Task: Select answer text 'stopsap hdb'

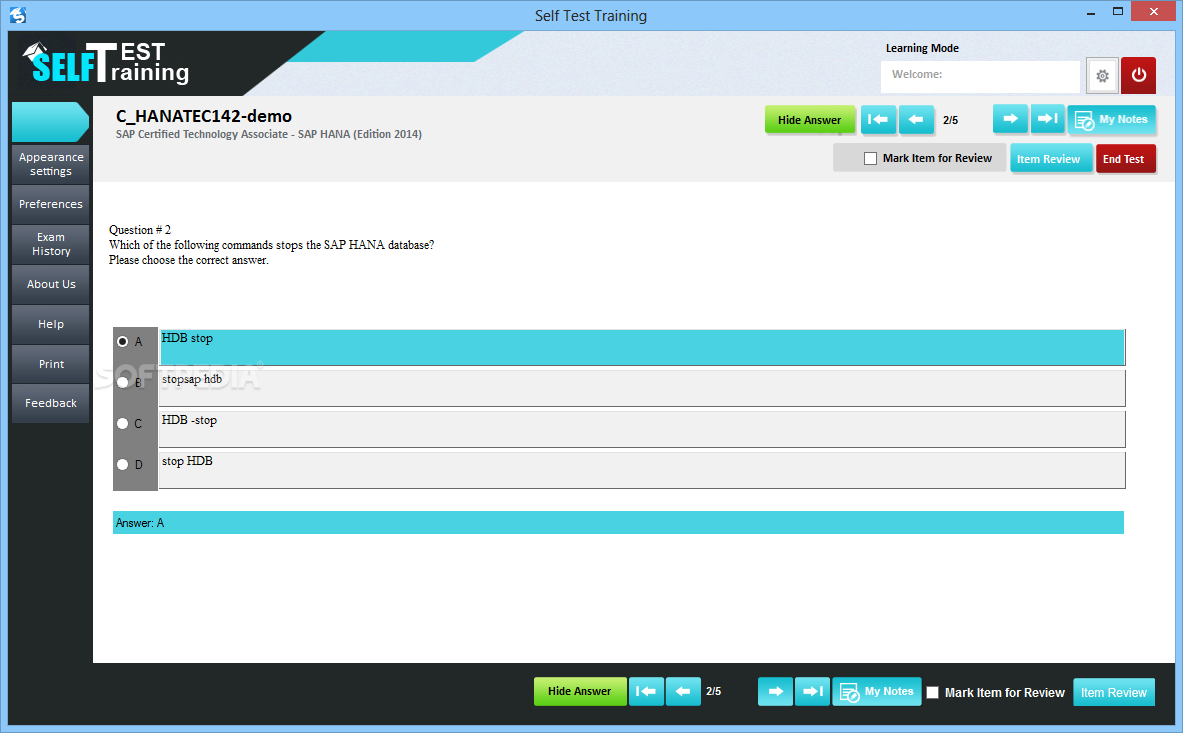Action: pyautogui.click(x=192, y=379)
